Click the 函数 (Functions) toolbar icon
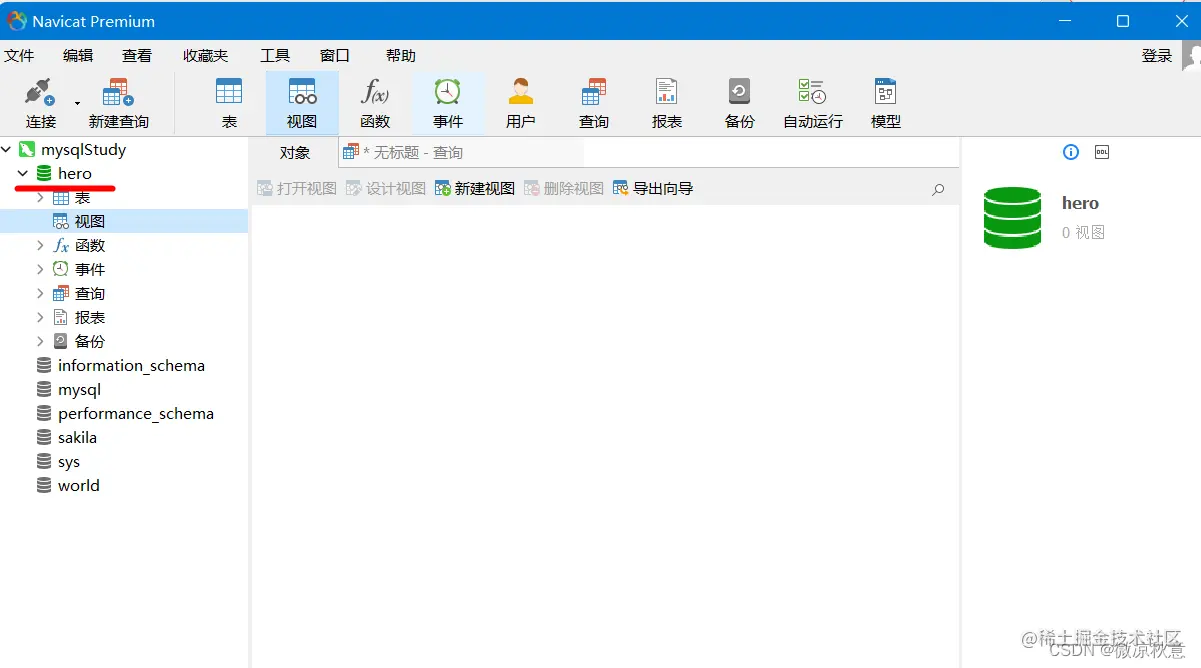The width and height of the screenshot is (1201, 668). 375,100
